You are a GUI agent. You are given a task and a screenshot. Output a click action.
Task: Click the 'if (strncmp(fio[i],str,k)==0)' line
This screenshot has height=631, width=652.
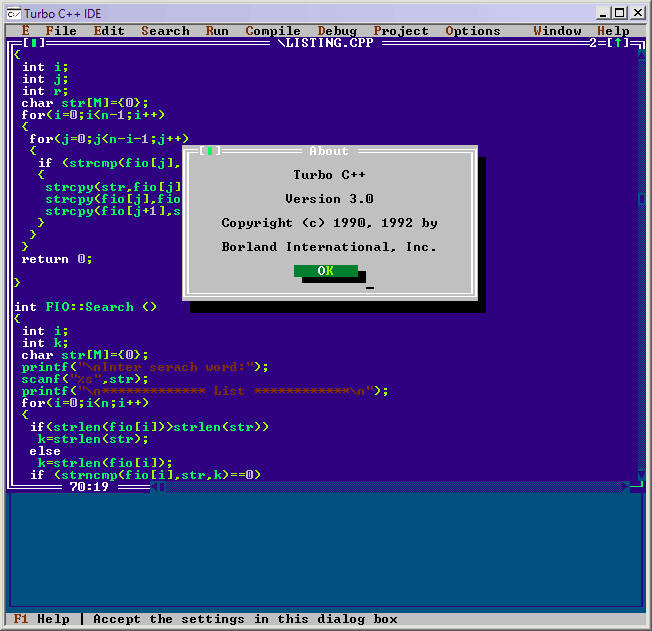click(x=145, y=475)
